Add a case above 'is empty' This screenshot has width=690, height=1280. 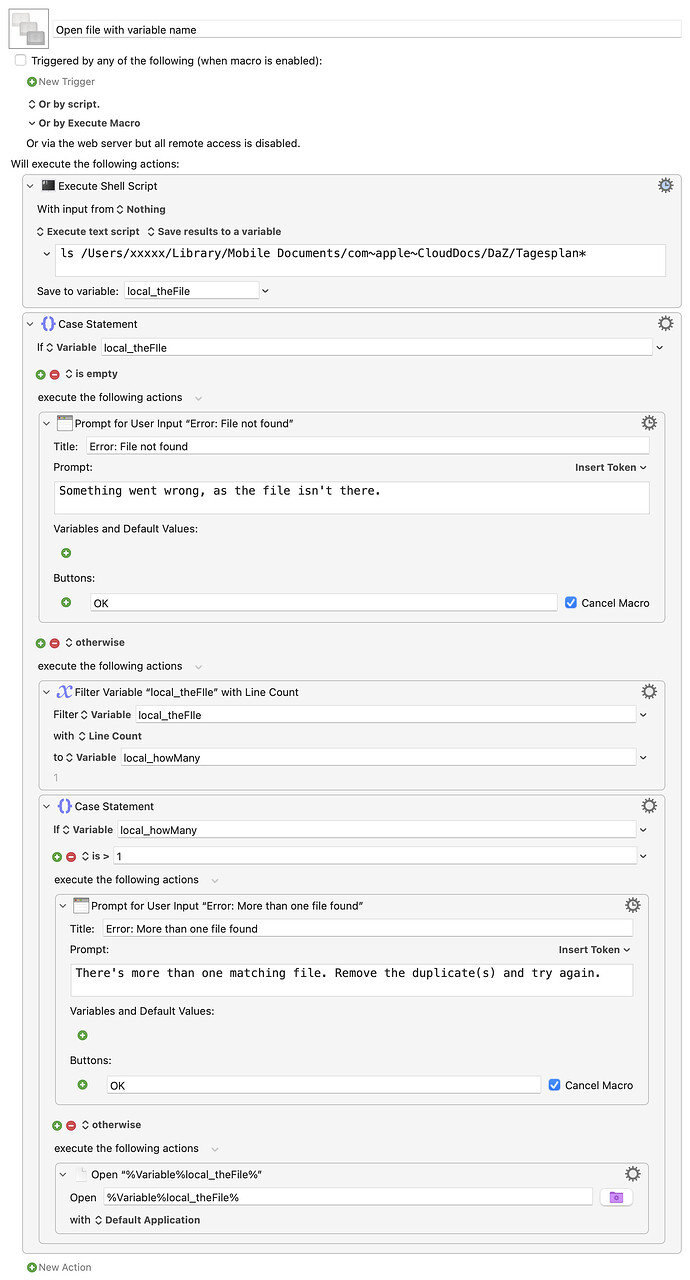click(41, 374)
